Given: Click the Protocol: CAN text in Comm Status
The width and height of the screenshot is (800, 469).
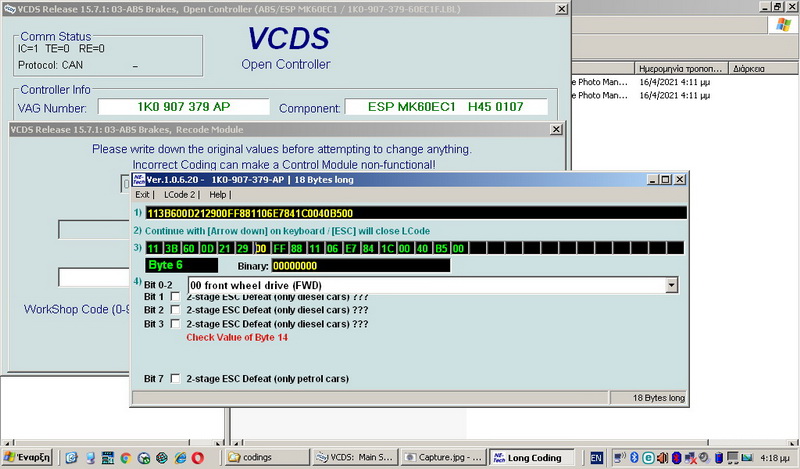Looking at the screenshot, I should coord(51,65).
